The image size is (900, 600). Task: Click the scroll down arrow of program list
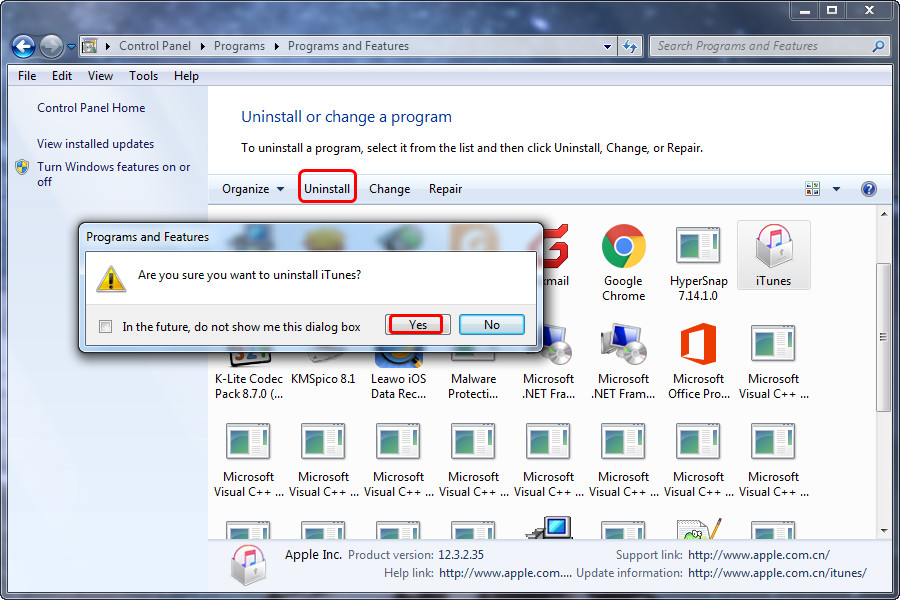click(x=883, y=531)
